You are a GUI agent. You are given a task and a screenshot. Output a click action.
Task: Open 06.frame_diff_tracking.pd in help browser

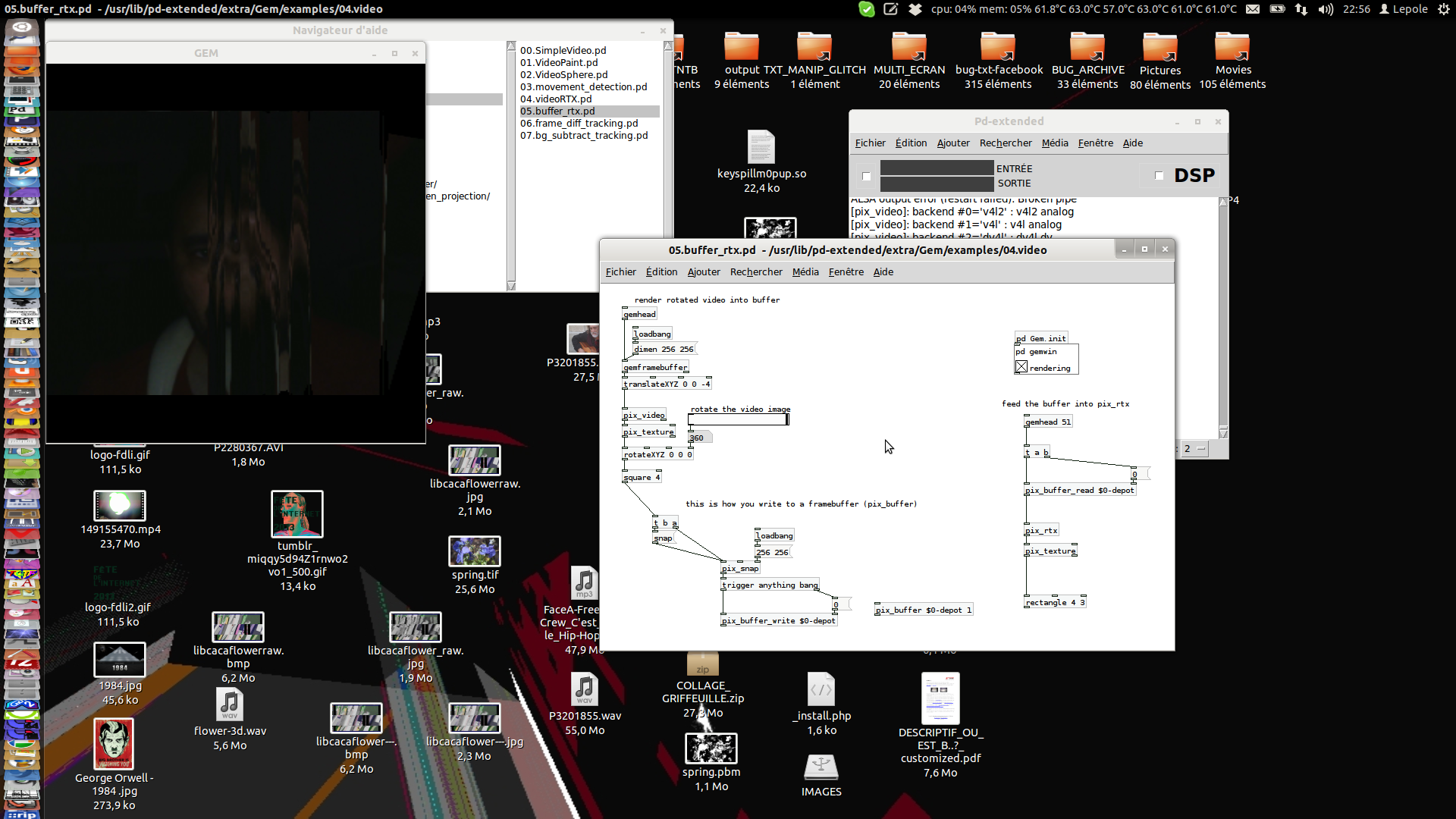coord(579,123)
